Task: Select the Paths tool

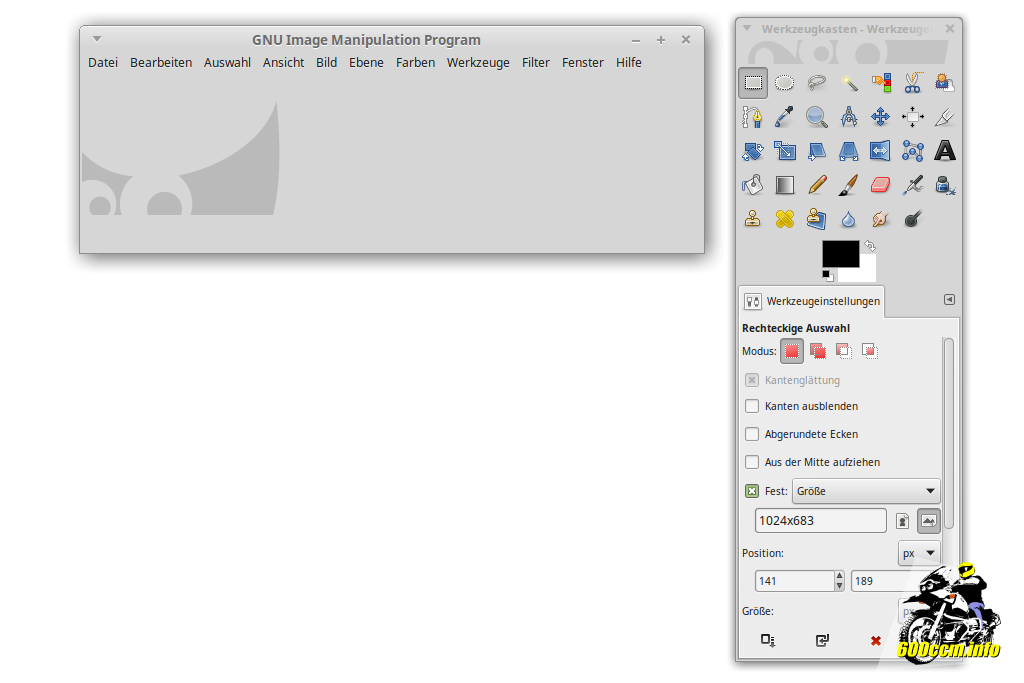Action: click(x=753, y=117)
